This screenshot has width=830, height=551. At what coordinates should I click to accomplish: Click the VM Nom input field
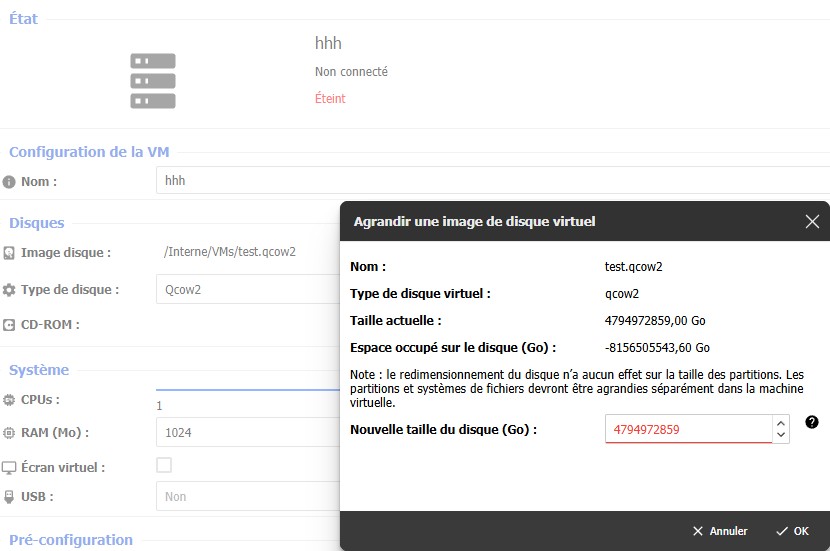[493, 180]
